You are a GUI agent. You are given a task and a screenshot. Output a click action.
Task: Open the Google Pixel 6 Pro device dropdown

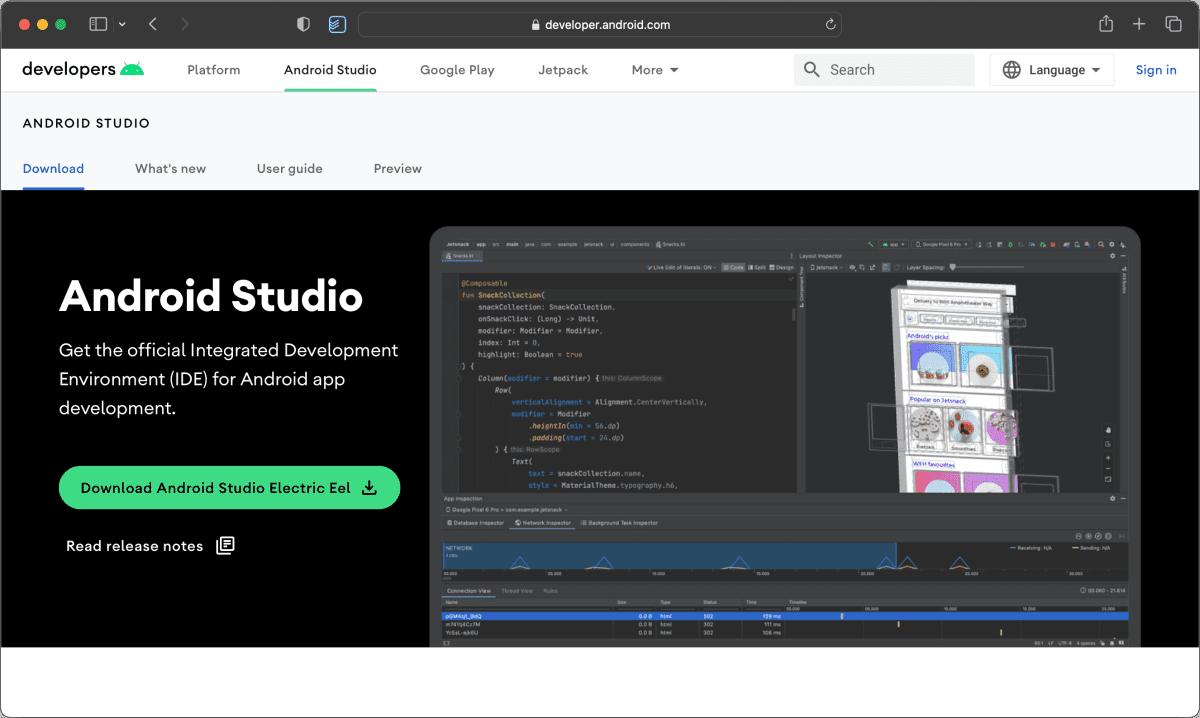(942, 243)
